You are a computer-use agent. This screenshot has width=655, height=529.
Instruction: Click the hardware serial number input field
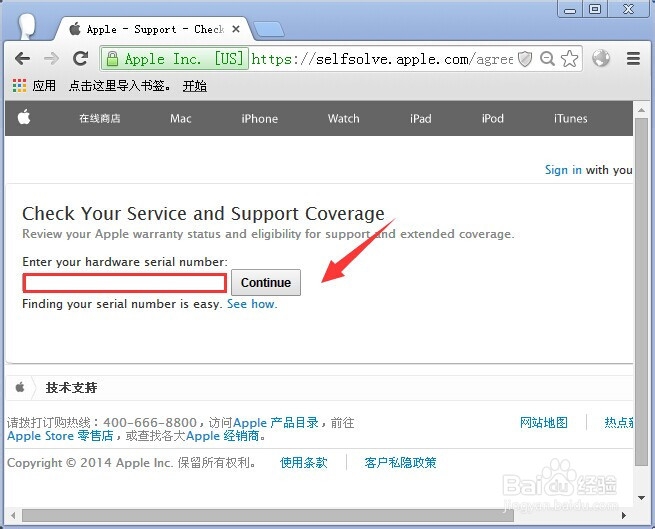coord(124,283)
